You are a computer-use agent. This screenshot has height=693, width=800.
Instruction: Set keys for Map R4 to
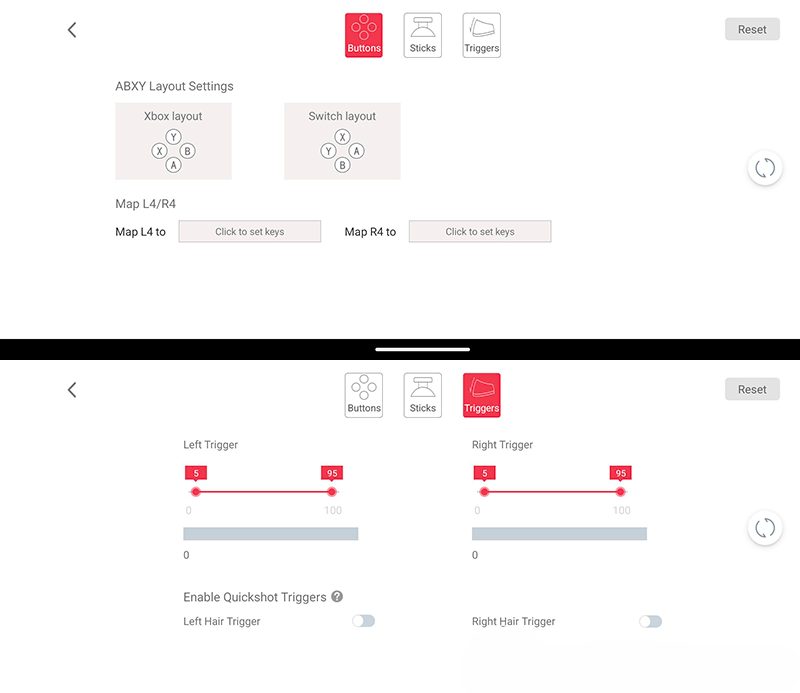[480, 231]
